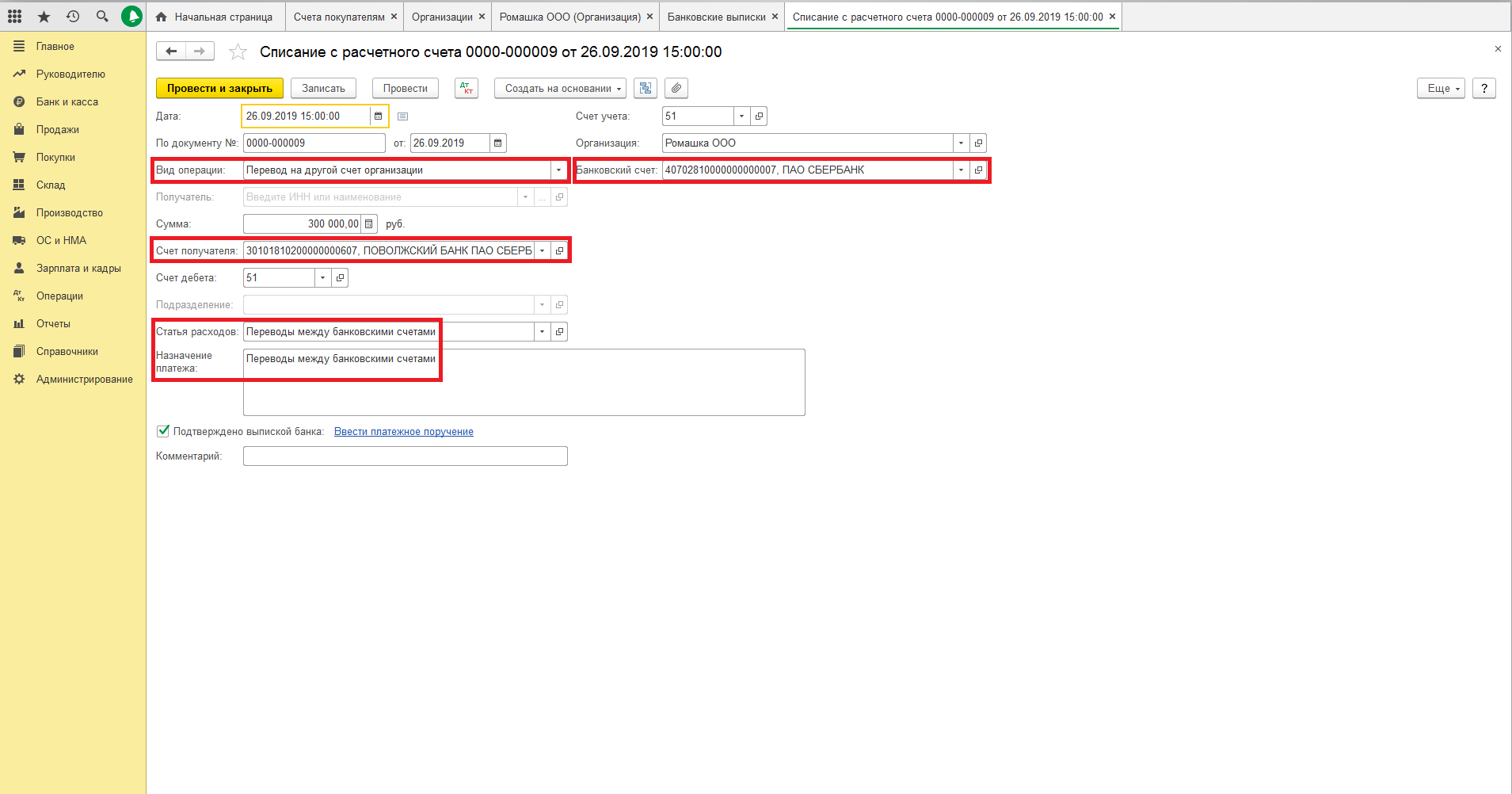Screen dimensions: 1512x794
Task: Open History clock icon
Action: coord(73,16)
